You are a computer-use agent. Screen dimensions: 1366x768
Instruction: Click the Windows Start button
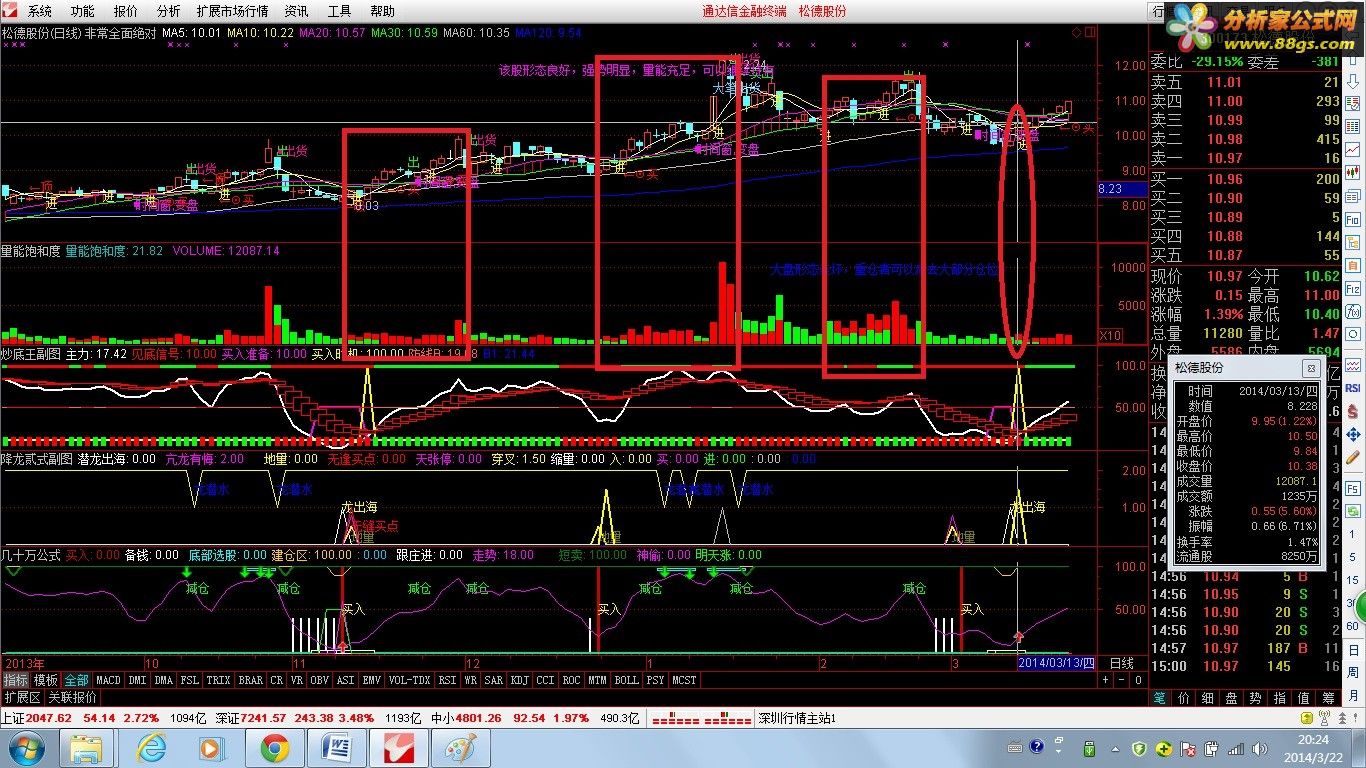pyautogui.click(x=25, y=748)
